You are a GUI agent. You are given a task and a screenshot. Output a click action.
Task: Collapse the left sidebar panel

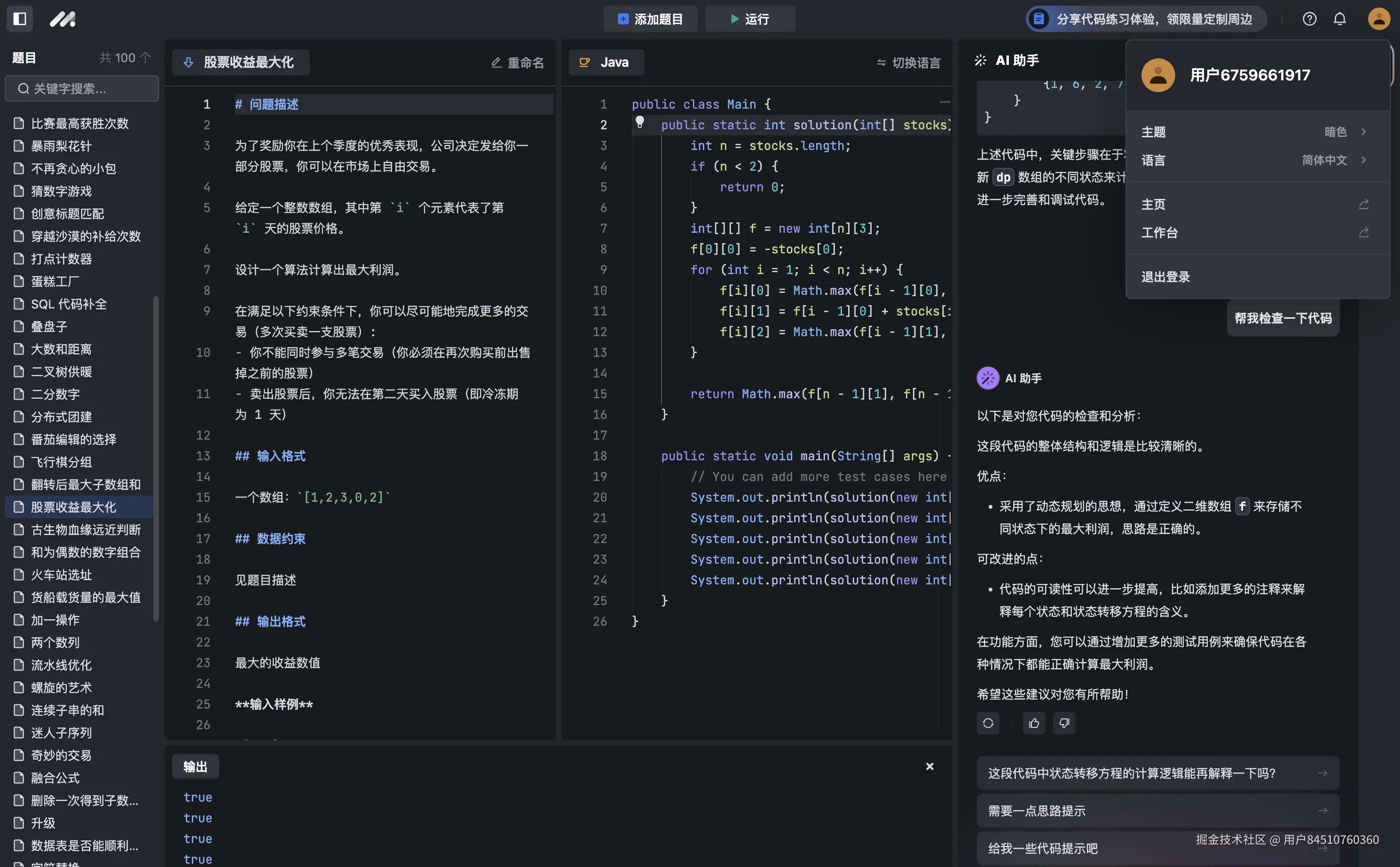pyautogui.click(x=19, y=19)
